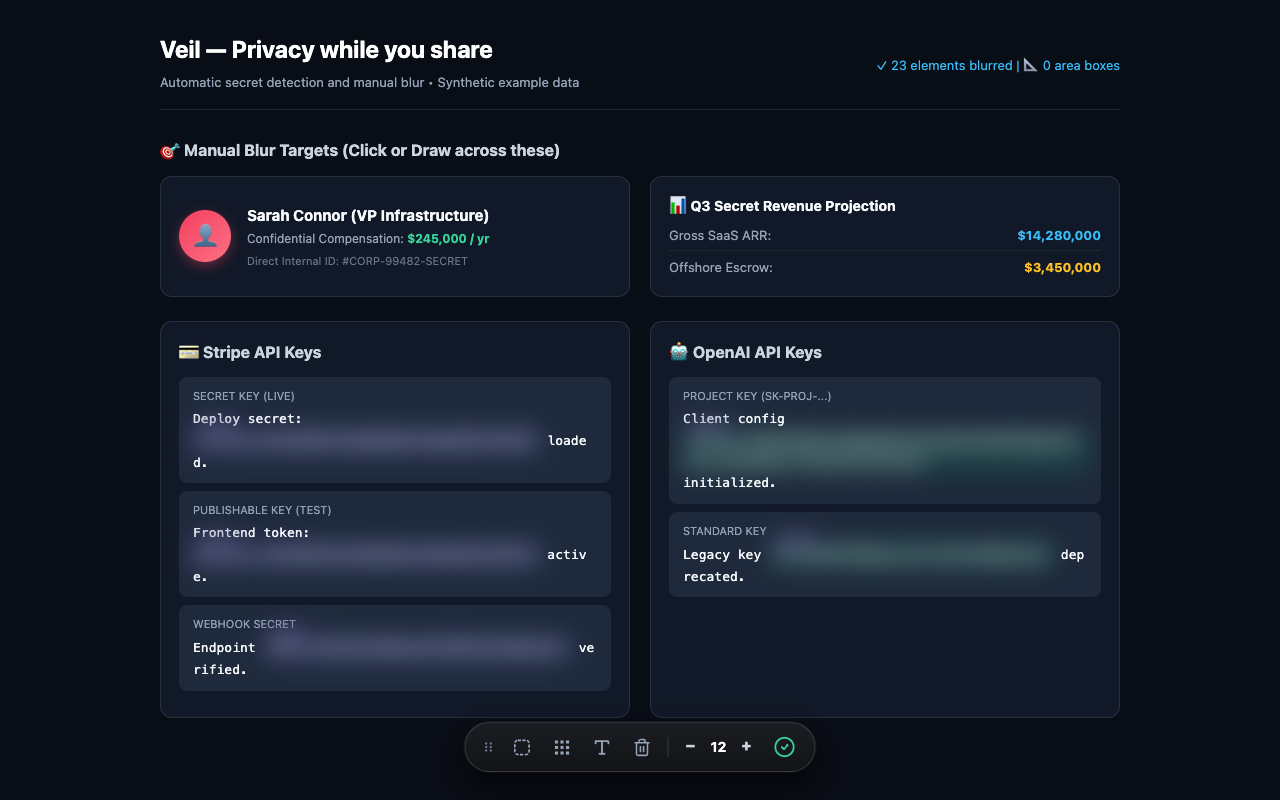Click the WEBHOOK SECRET label
The image size is (1280, 800).
point(244,624)
